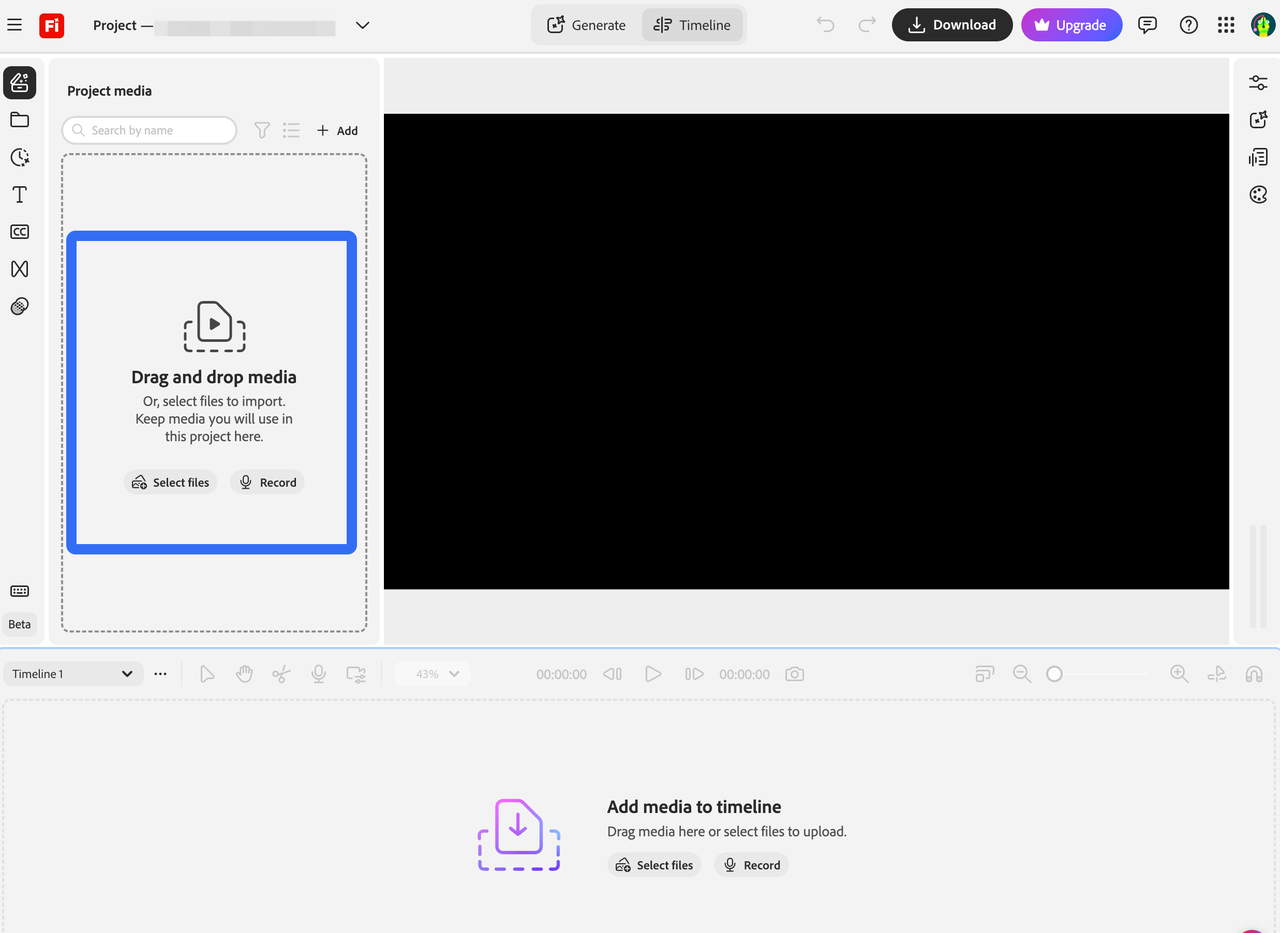The height and width of the screenshot is (933, 1280).
Task: Select the scissors Cut tool
Action: coord(281,674)
